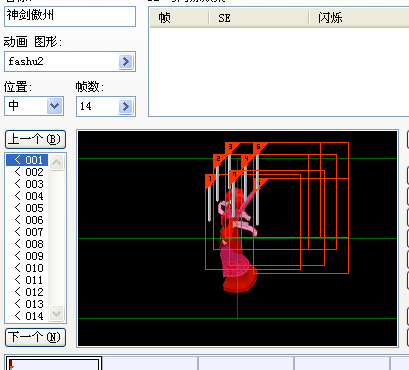Select frame 010 in the frame list

pos(27,268)
